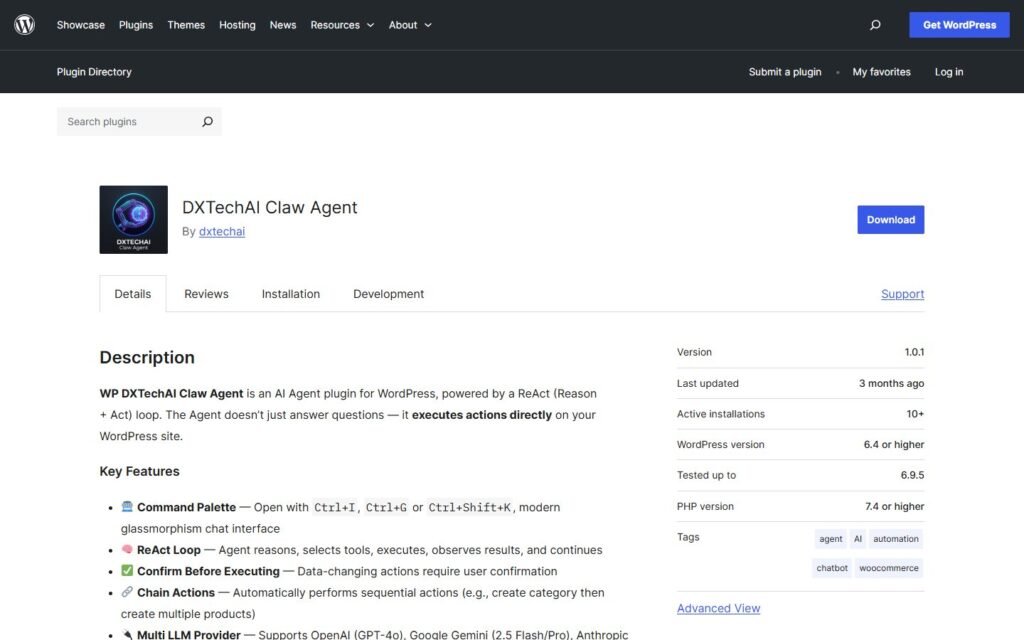Click the Description heading

pos(147,357)
